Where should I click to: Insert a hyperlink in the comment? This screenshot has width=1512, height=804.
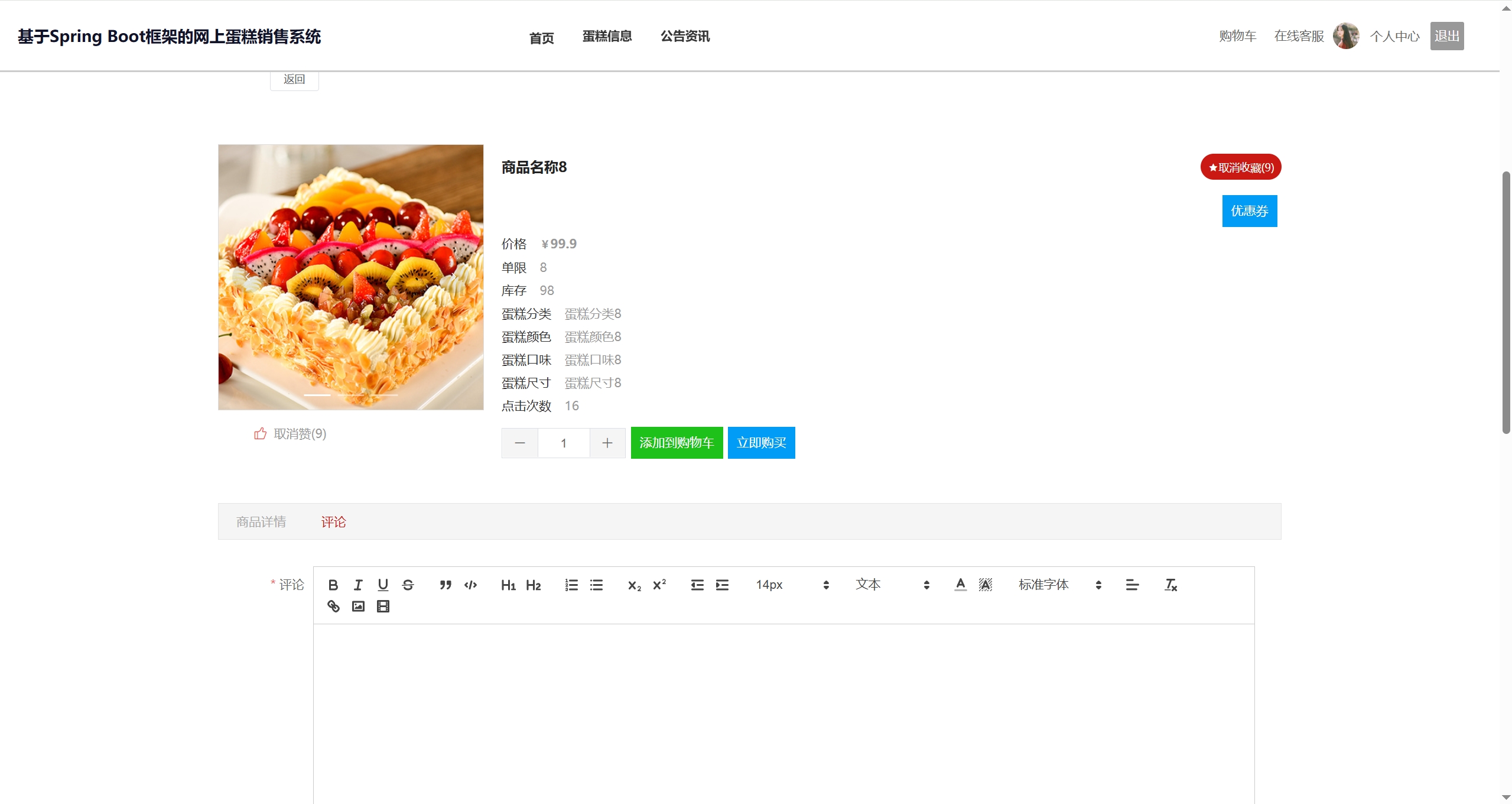tap(333, 606)
